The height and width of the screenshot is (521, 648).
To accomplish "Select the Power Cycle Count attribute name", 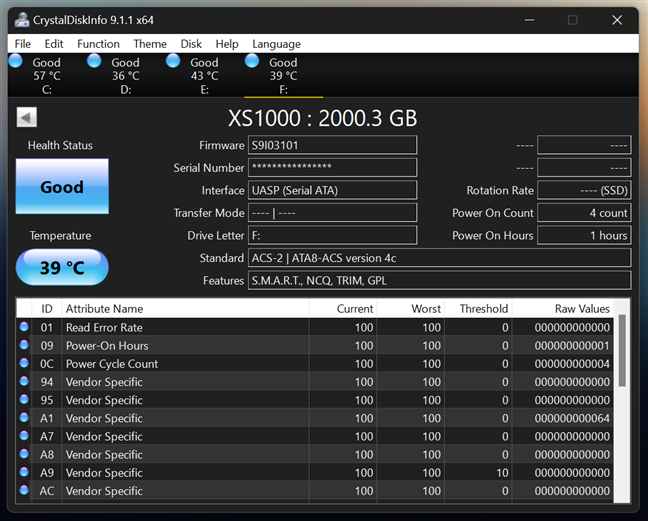I will pos(112,364).
